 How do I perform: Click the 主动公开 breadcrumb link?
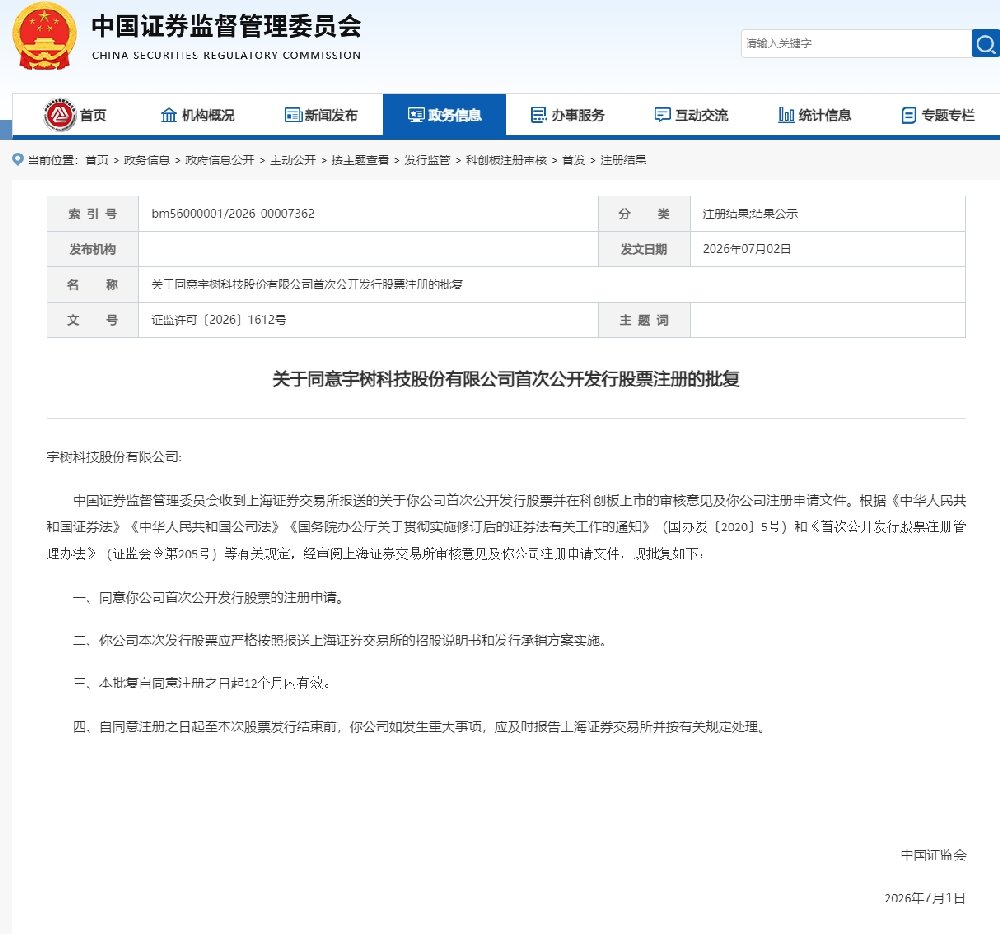coord(293,160)
